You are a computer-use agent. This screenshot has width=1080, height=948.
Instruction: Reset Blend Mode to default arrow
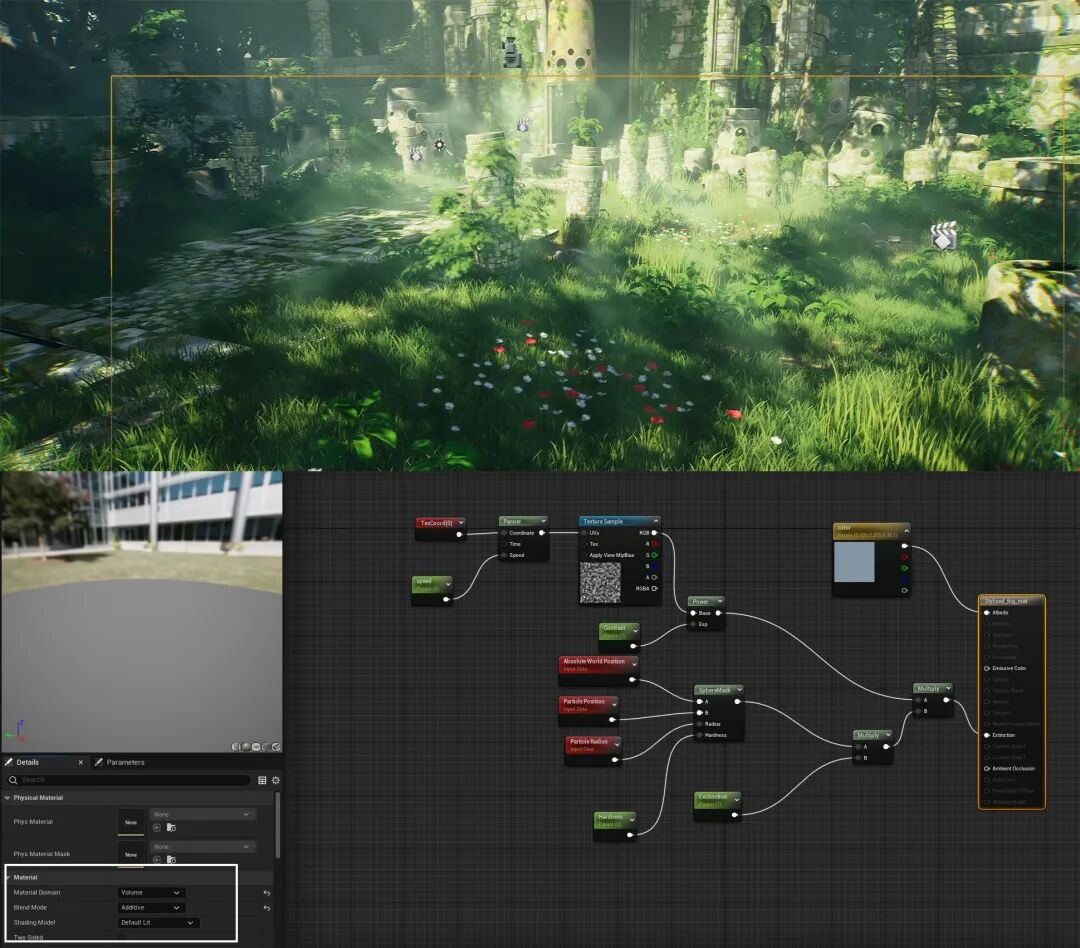[x=267, y=908]
